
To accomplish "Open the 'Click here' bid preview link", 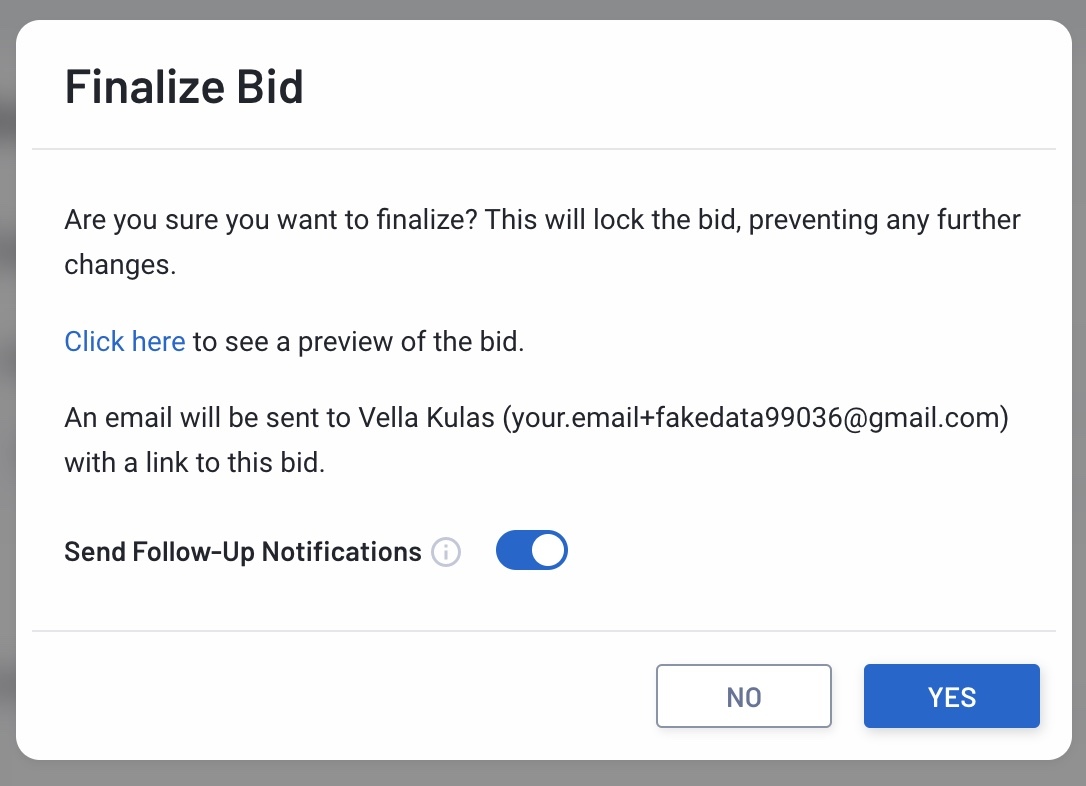I will [125, 341].
